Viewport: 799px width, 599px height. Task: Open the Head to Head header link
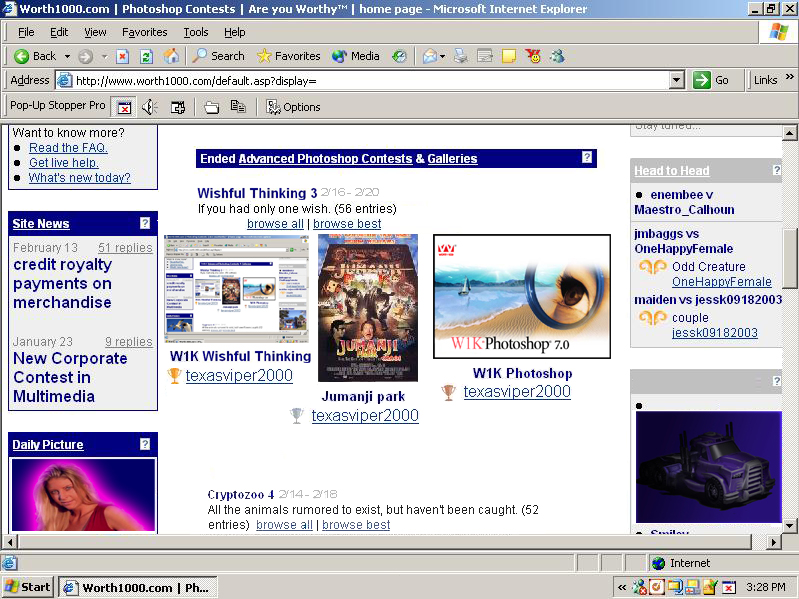click(672, 171)
